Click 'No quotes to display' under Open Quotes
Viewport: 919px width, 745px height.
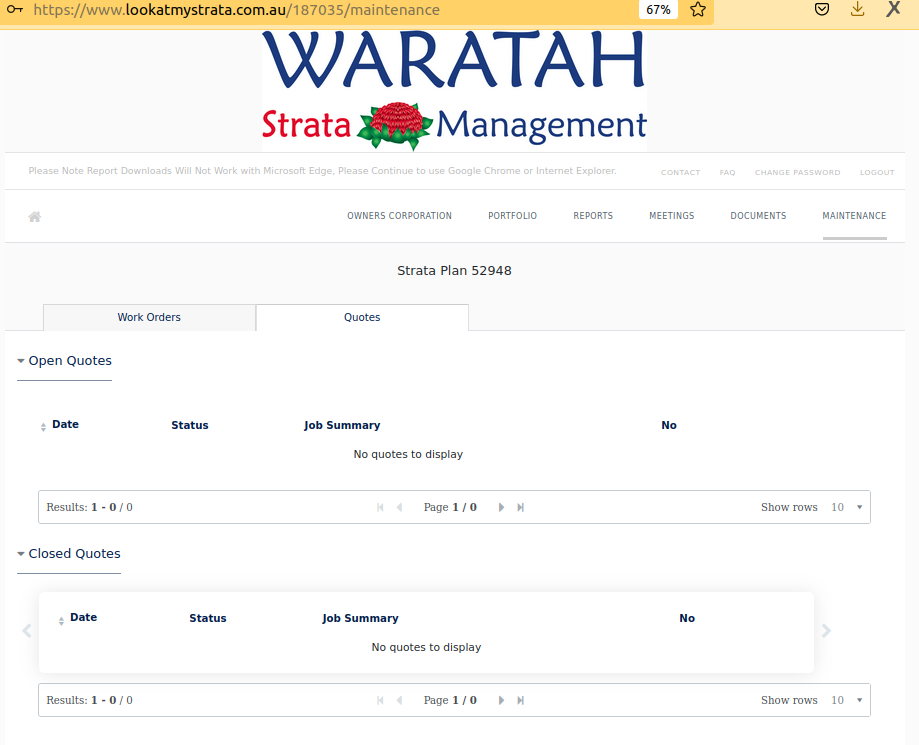click(x=408, y=454)
